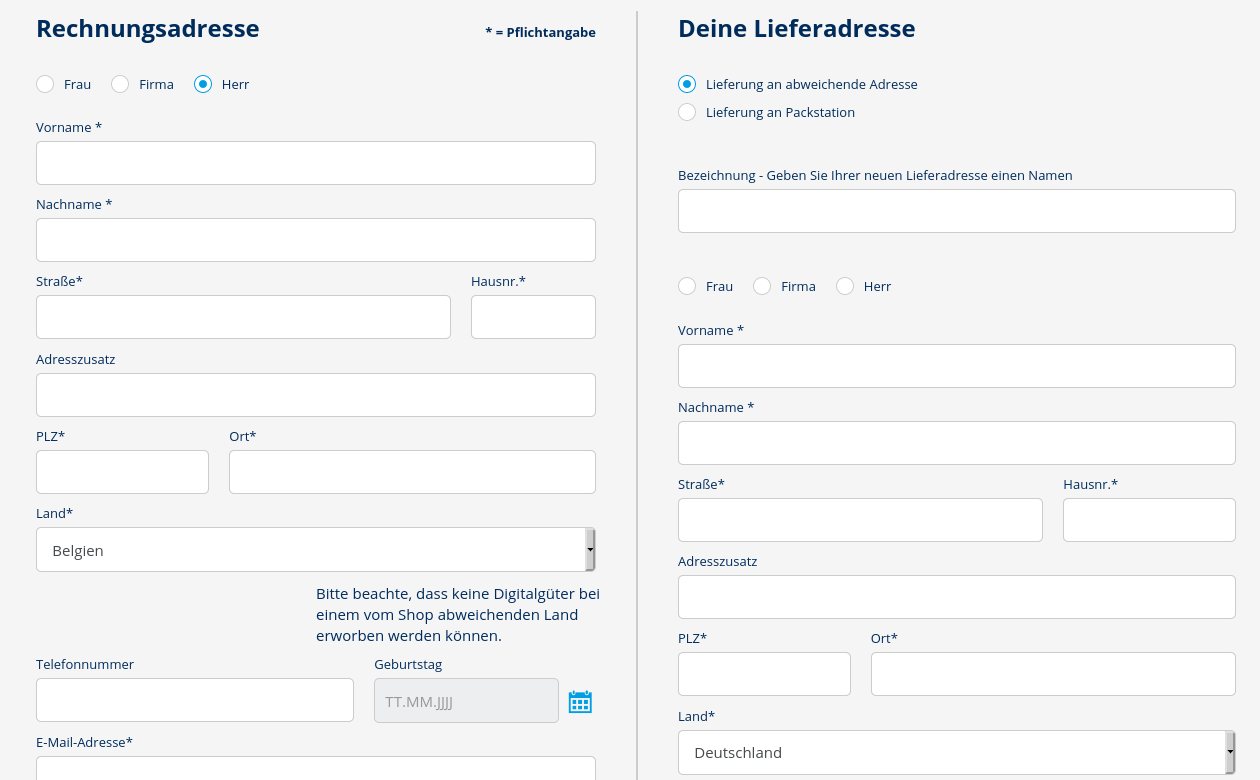Focus the E-Mail-Adresse input field
This screenshot has height=780, width=1260.
point(316,768)
